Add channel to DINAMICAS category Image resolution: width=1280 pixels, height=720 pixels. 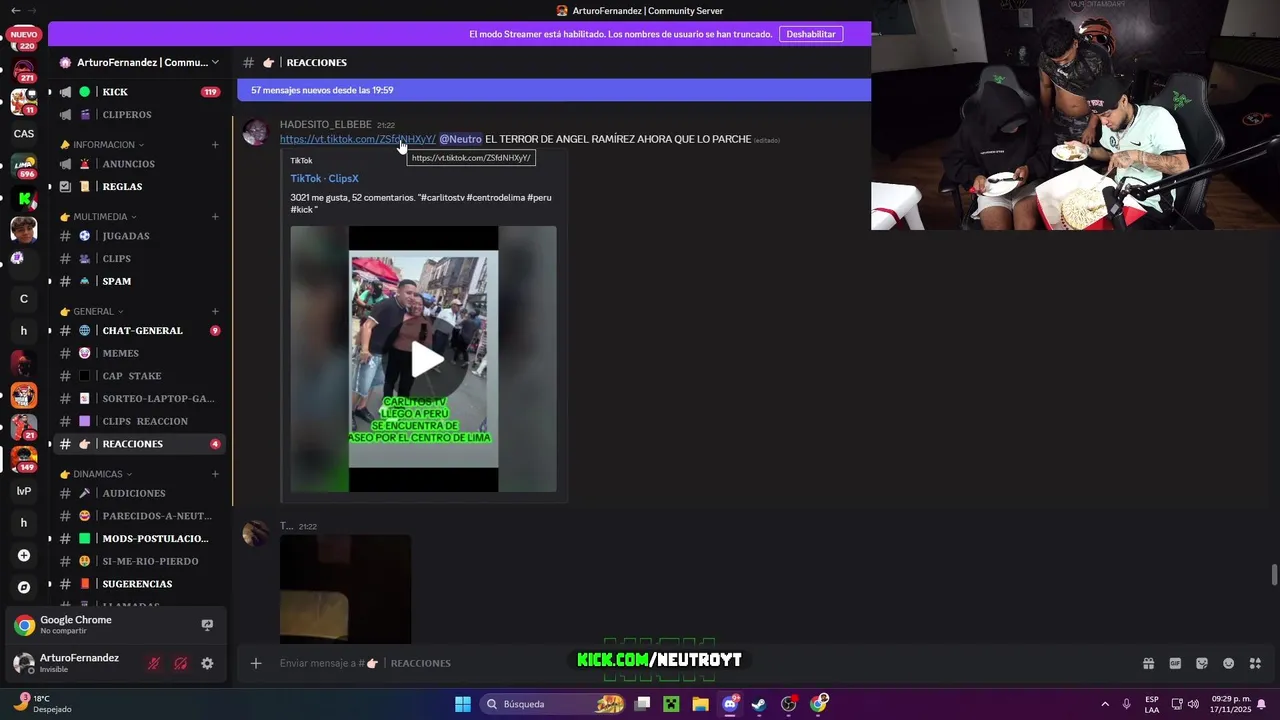click(215, 474)
